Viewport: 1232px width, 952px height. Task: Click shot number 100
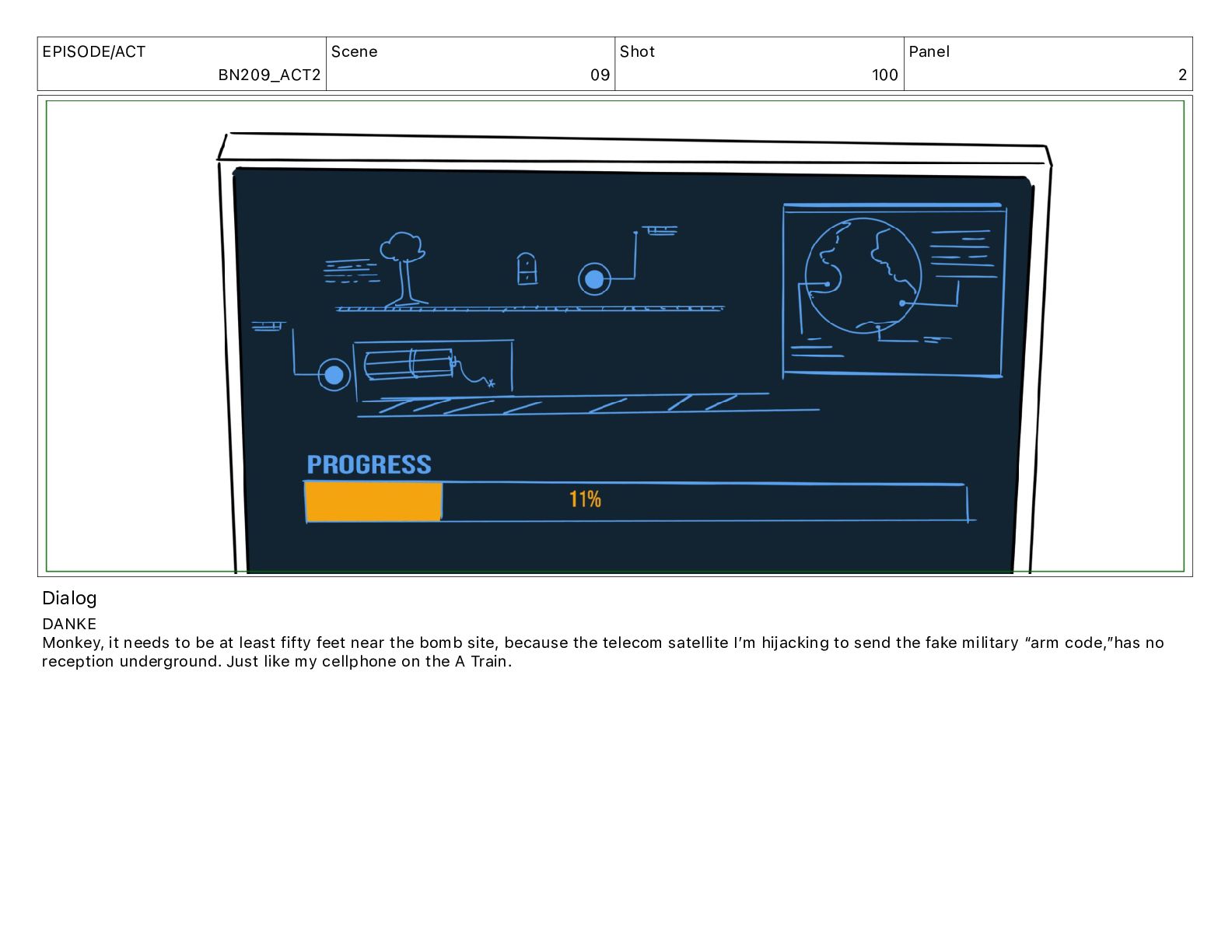coord(885,75)
